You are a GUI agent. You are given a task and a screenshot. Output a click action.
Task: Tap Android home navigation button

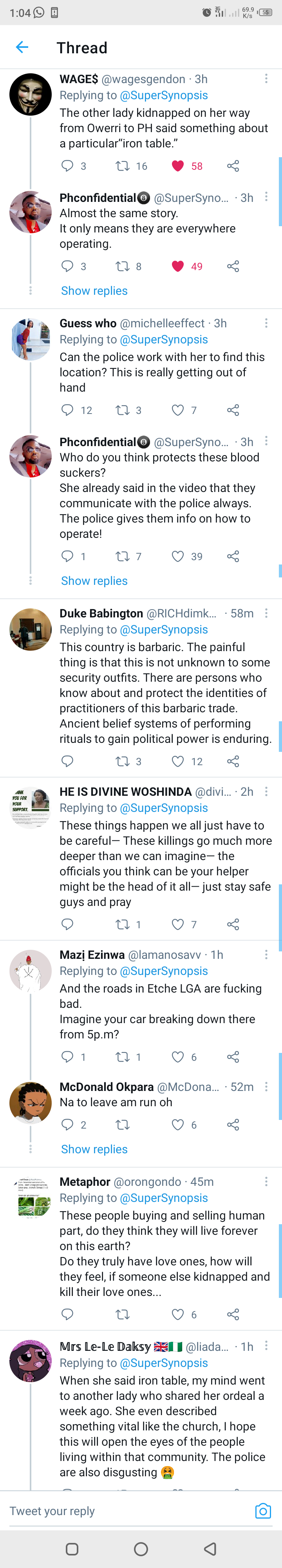[x=141, y=1548]
